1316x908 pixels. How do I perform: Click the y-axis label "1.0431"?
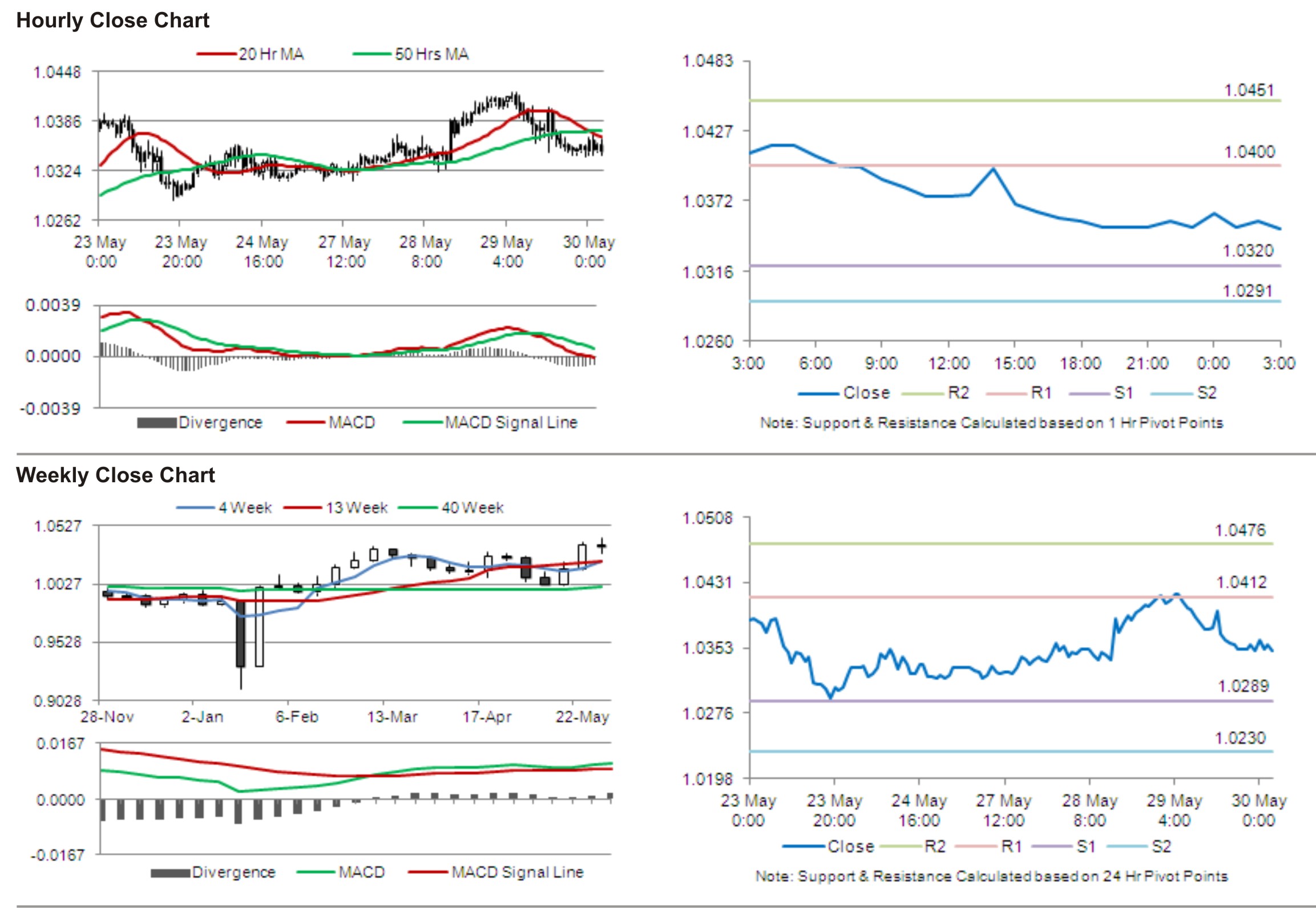pyautogui.click(x=708, y=582)
